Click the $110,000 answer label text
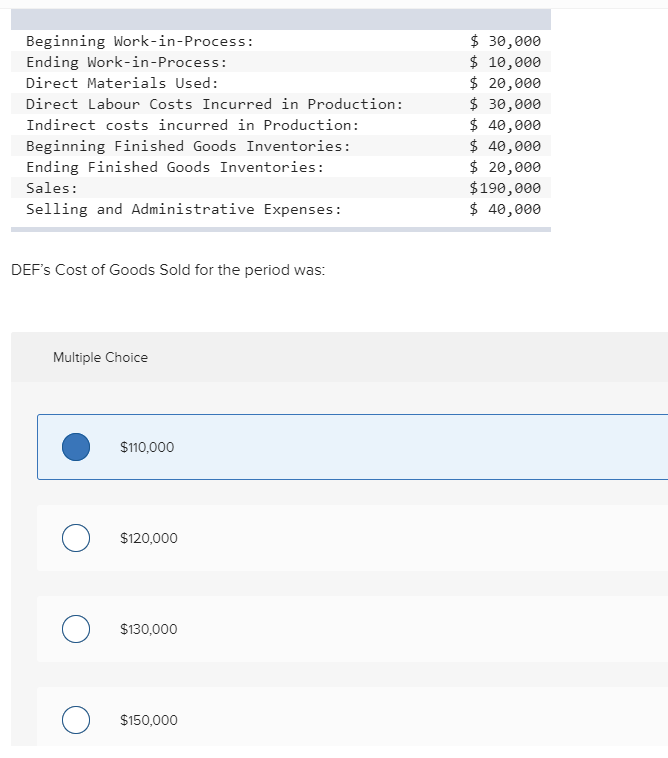The height and width of the screenshot is (758, 668). 147,447
